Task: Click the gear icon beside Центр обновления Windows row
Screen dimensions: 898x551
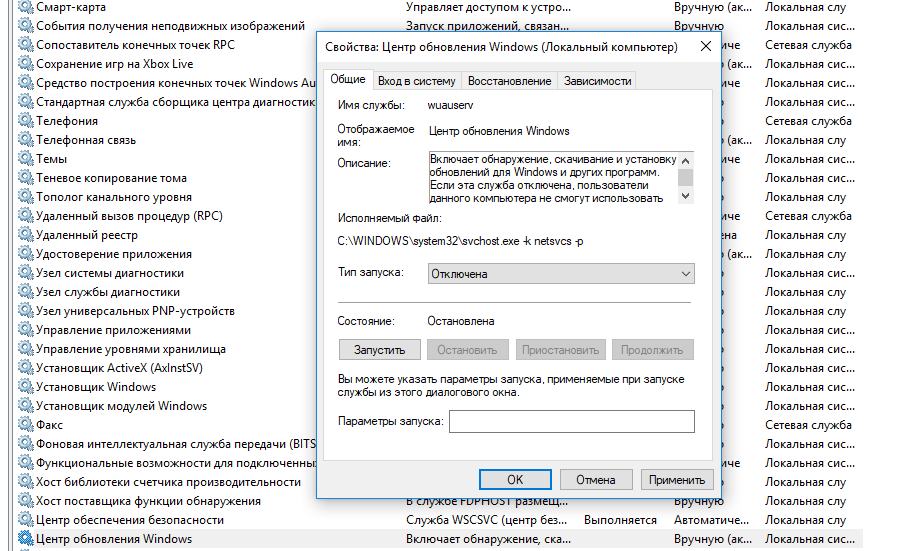Action: 26,538
